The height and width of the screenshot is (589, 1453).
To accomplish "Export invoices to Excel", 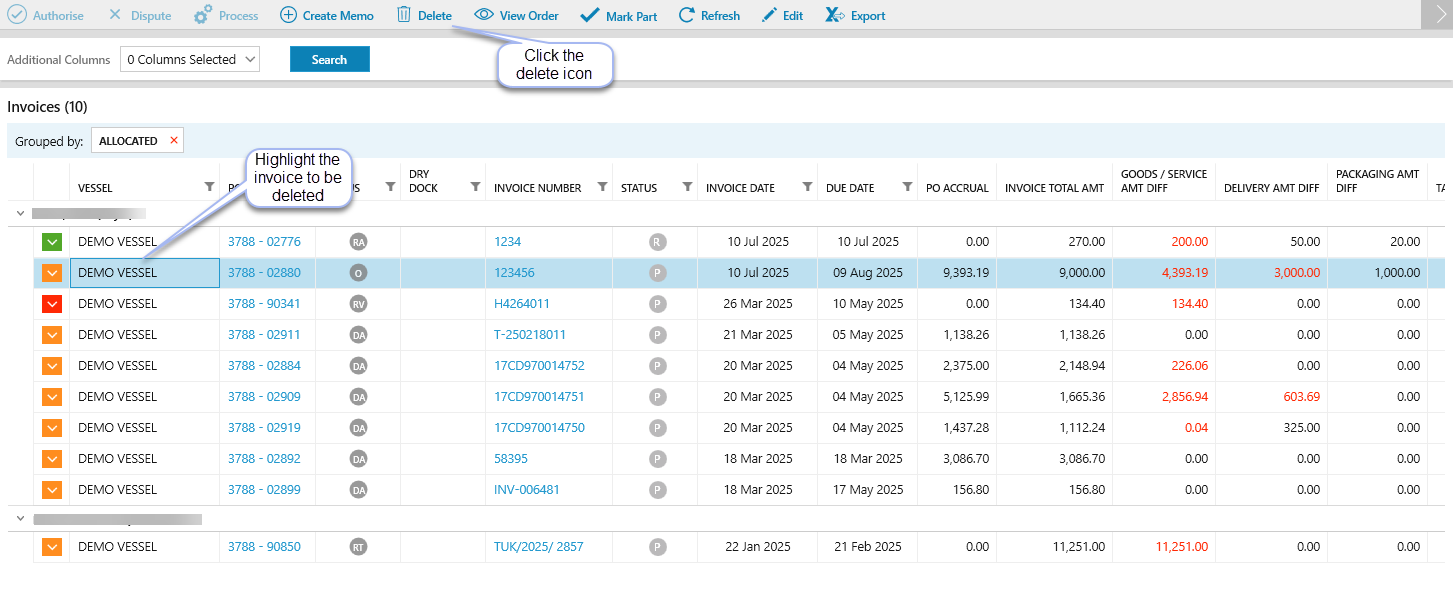I will point(835,15).
